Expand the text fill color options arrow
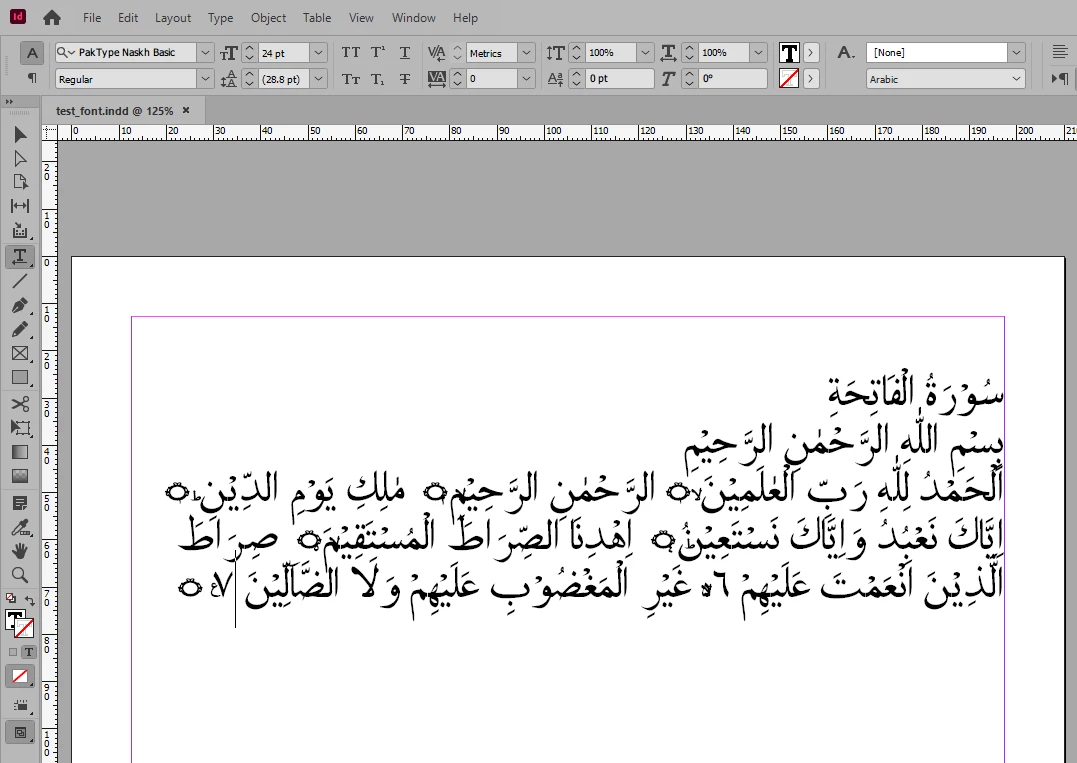The height and width of the screenshot is (763, 1077). point(810,52)
